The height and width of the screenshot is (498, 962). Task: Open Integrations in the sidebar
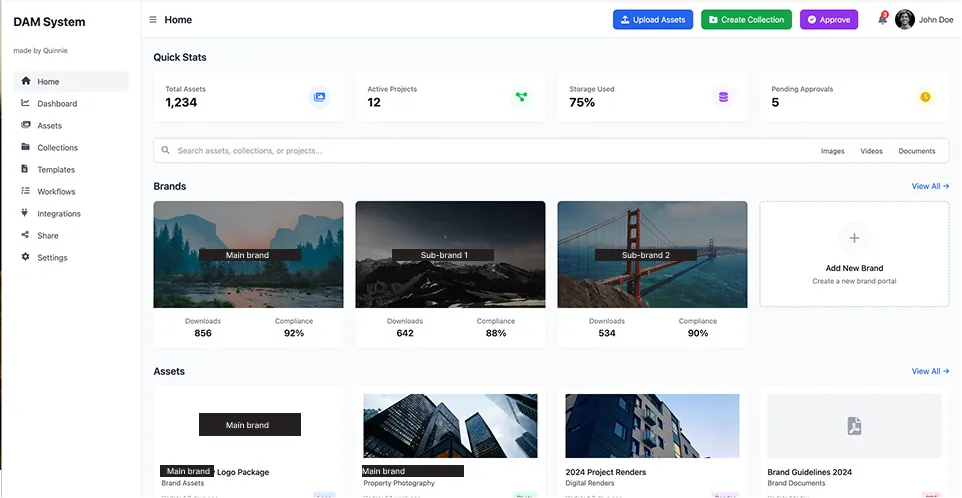tap(71, 214)
